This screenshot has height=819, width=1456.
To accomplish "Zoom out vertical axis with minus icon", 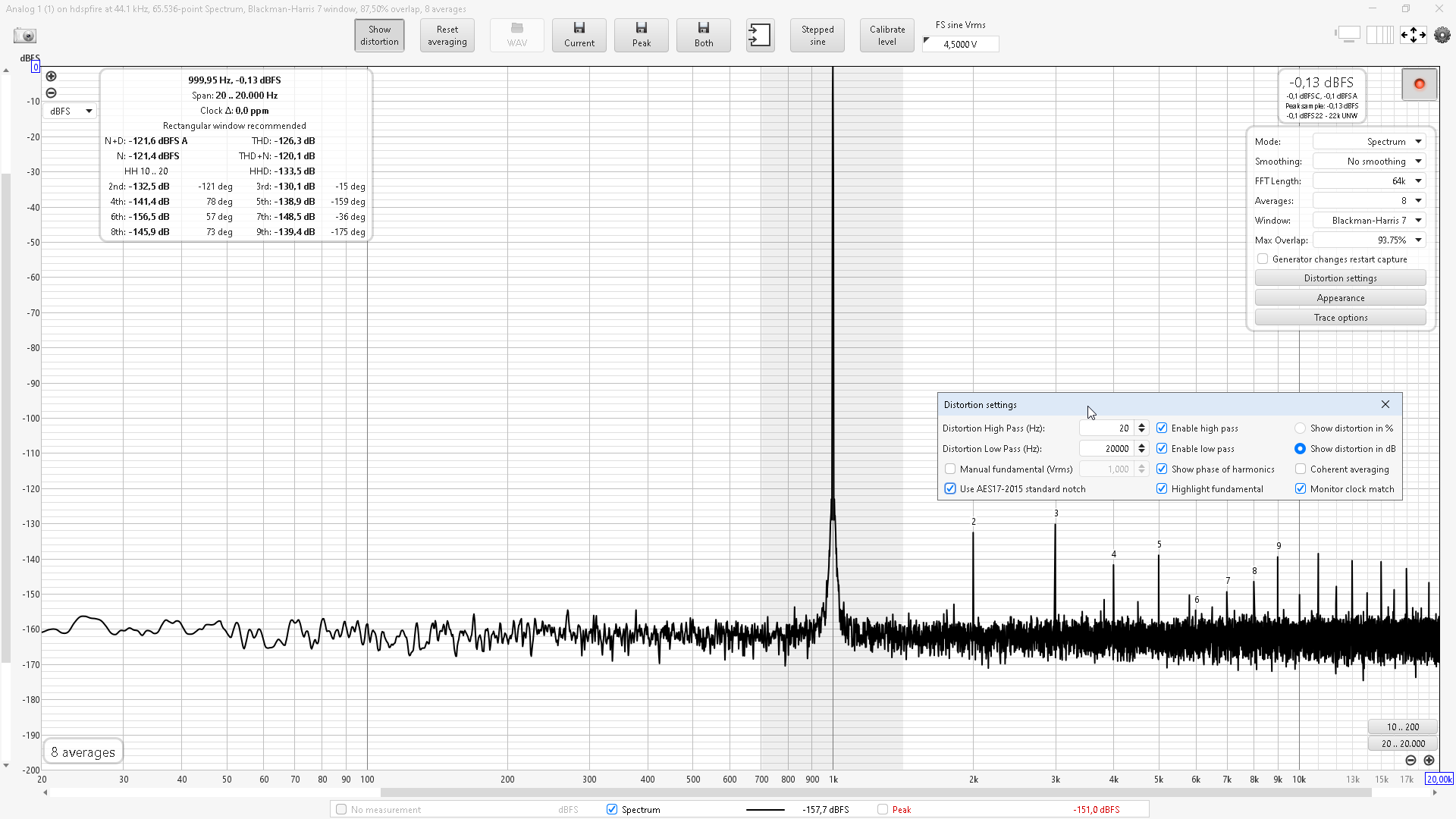I will click(x=51, y=93).
